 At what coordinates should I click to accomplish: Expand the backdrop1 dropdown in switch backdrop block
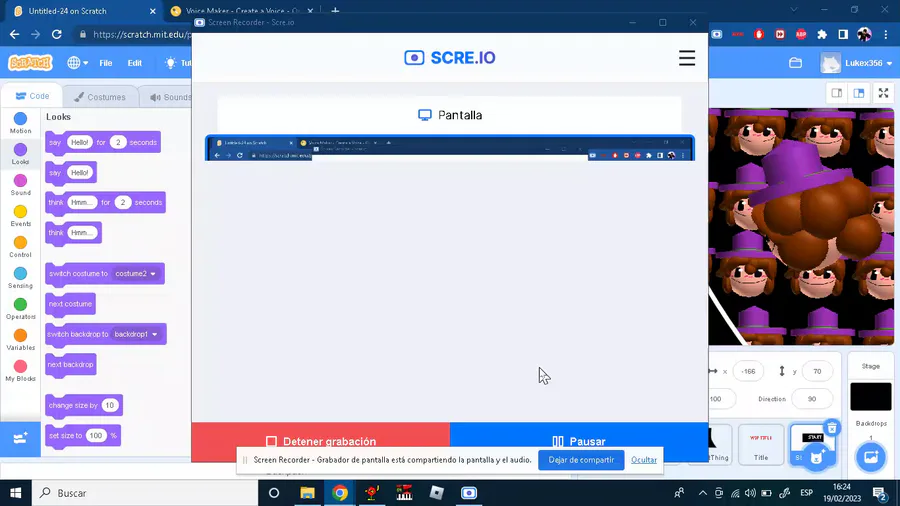pyautogui.click(x=135, y=334)
